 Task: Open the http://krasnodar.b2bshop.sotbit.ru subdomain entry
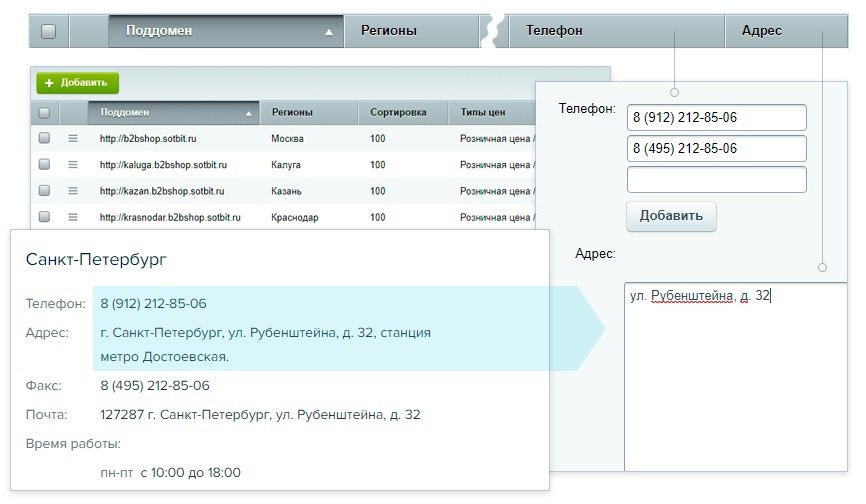(x=170, y=217)
